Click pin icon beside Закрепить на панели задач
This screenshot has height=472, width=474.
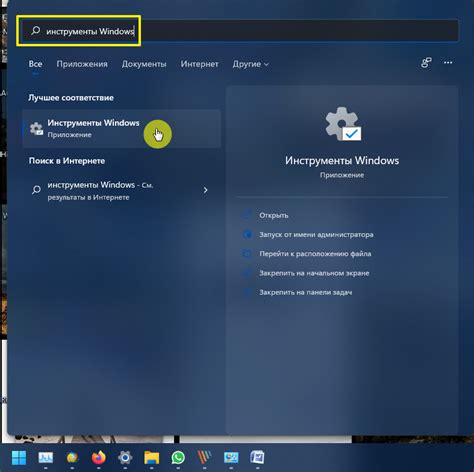coord(247,292)
